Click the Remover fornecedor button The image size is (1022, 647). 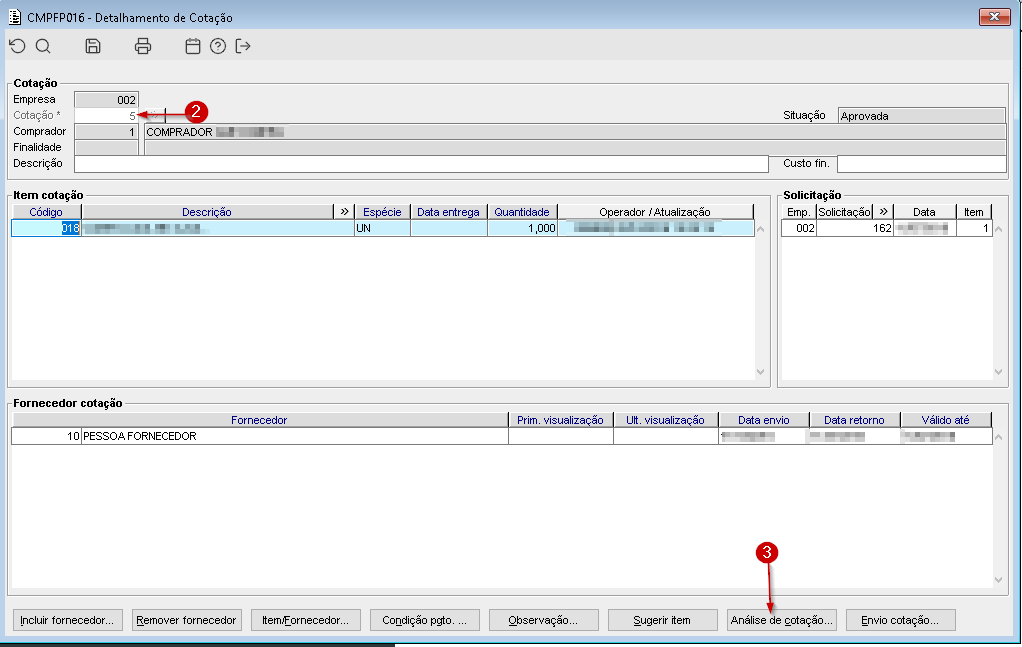186,620
